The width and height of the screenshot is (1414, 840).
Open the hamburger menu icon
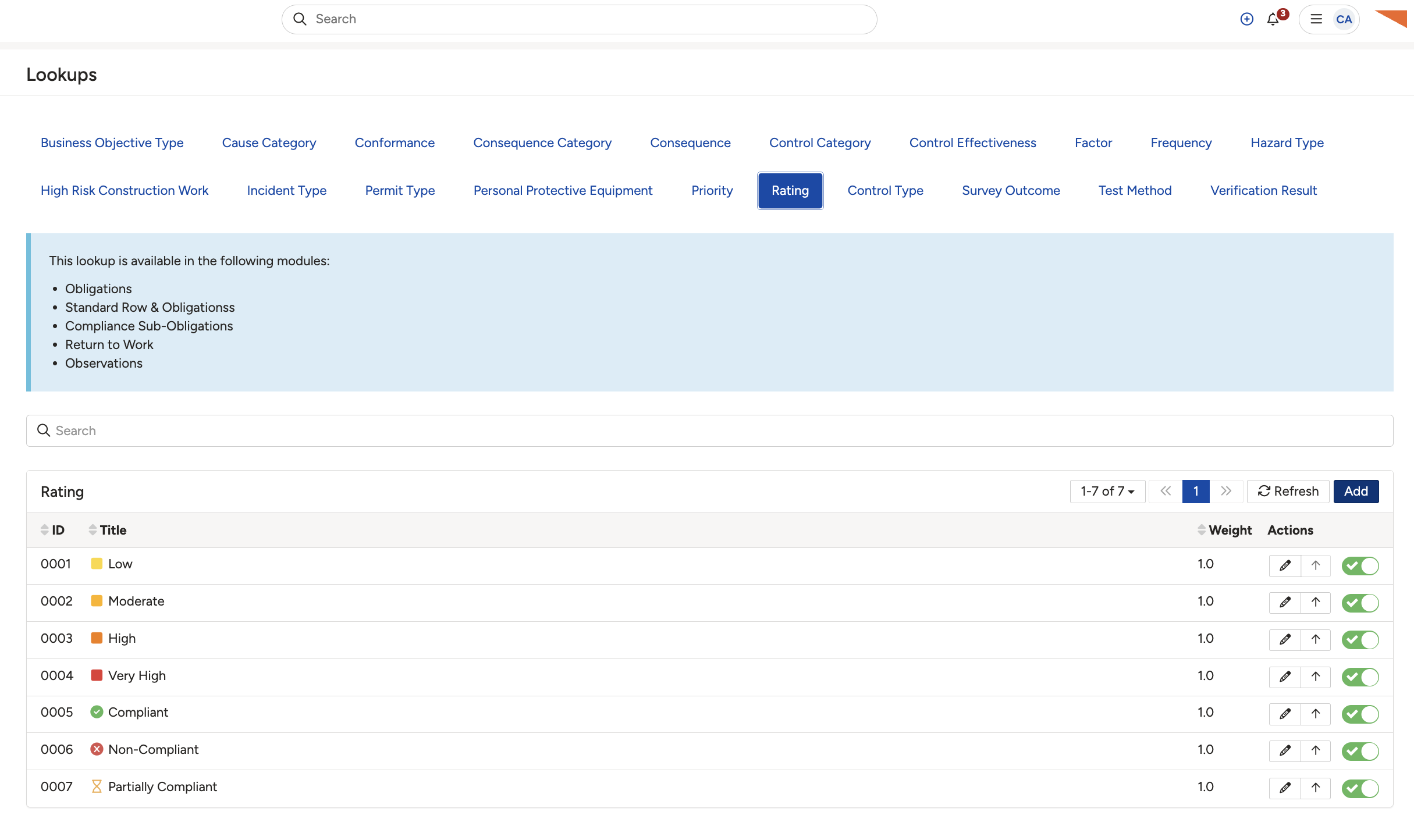tap(1316, 19)
